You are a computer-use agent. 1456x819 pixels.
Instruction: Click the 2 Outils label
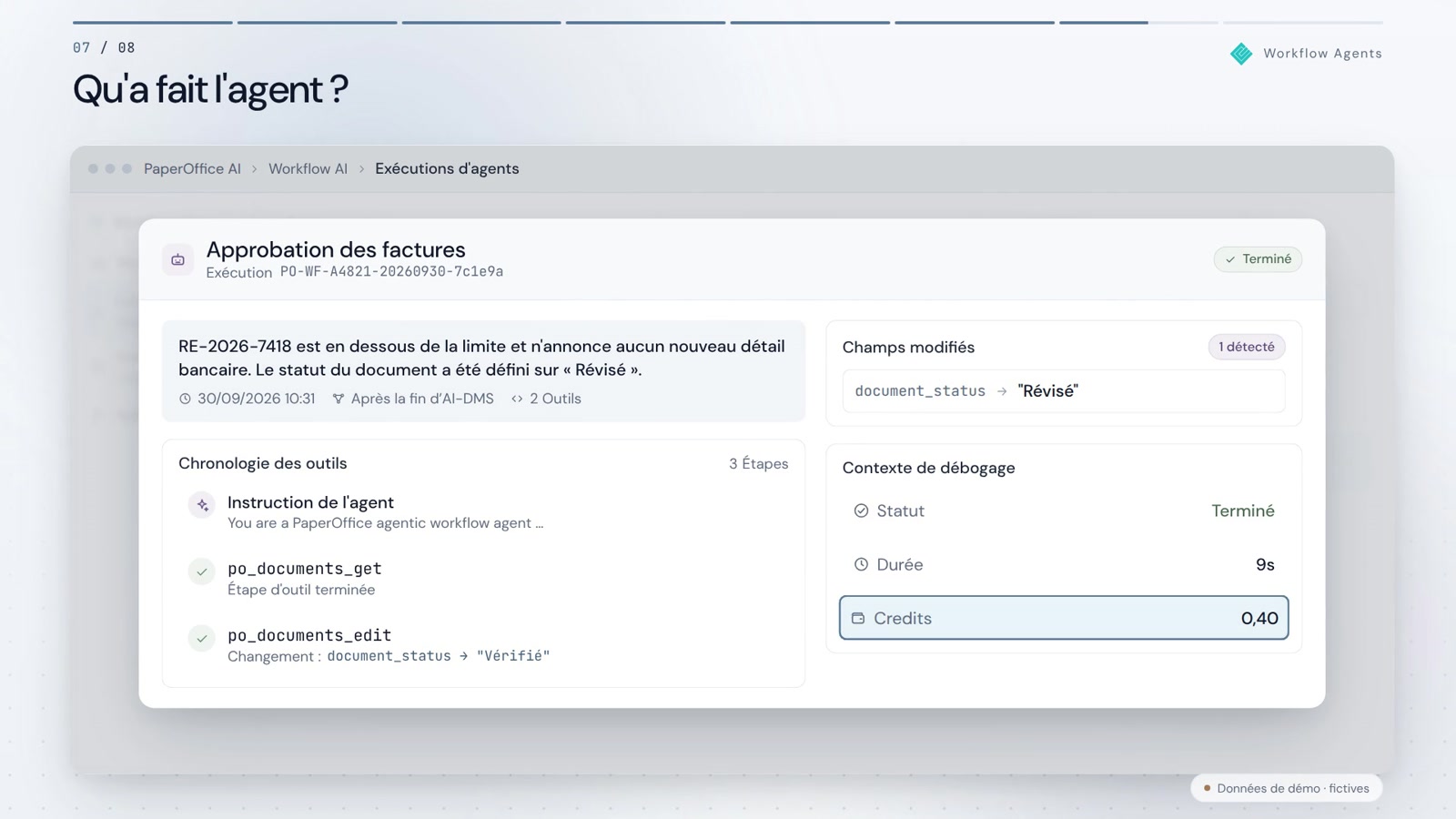point(555,399)
